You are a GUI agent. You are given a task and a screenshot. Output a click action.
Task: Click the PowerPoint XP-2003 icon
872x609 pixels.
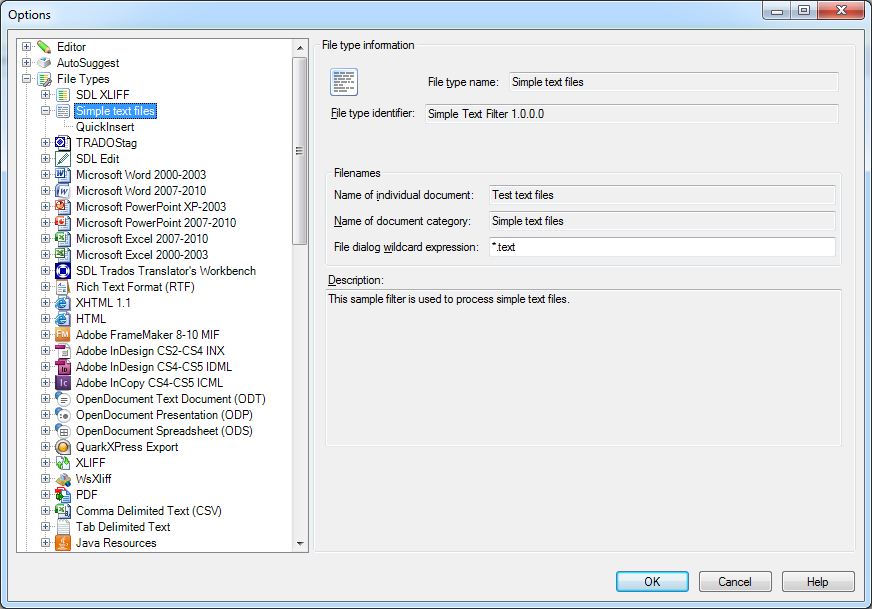[x=63, y=207]
